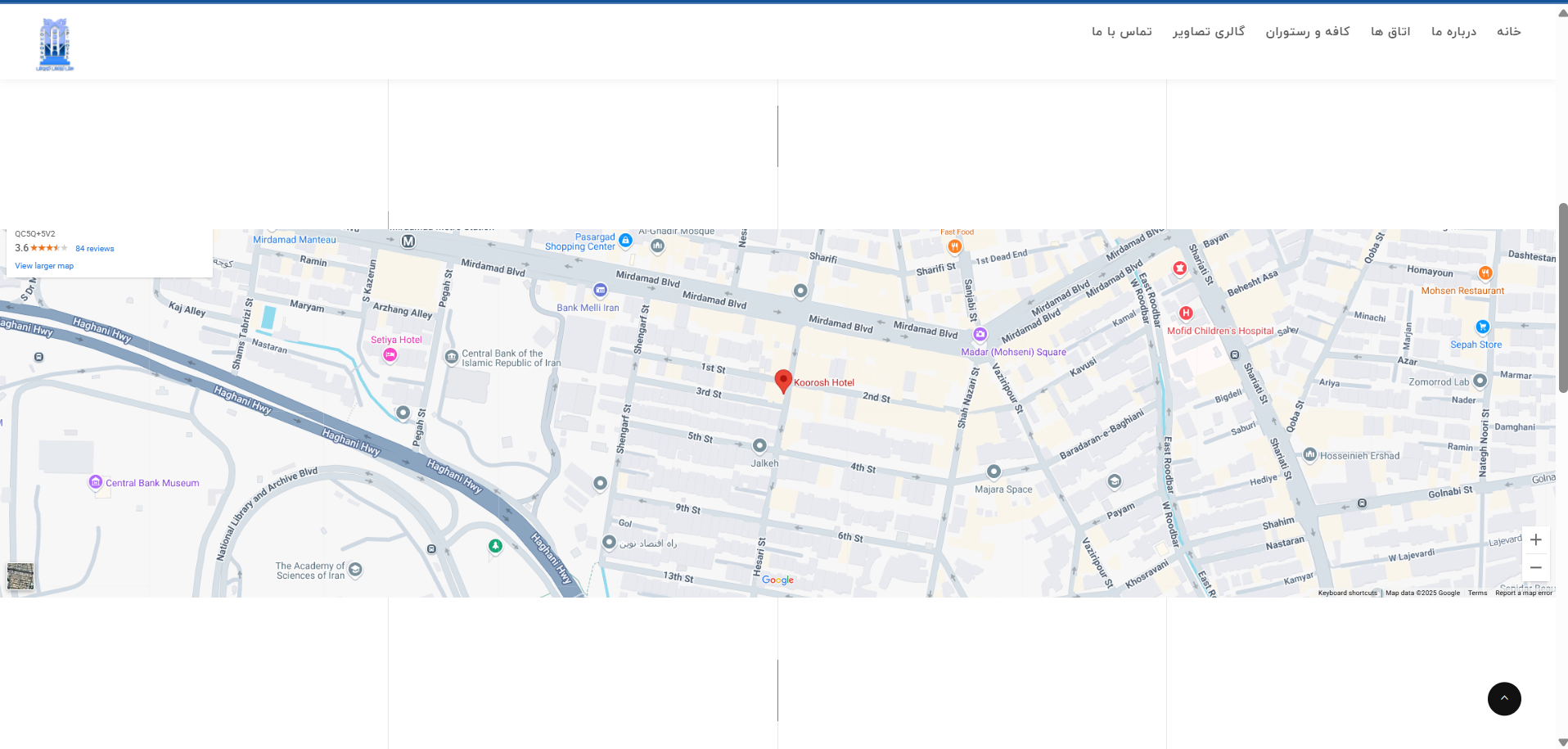
Task: Select Mofid Children's Hospital H marker
Action: click(1186, 313)
